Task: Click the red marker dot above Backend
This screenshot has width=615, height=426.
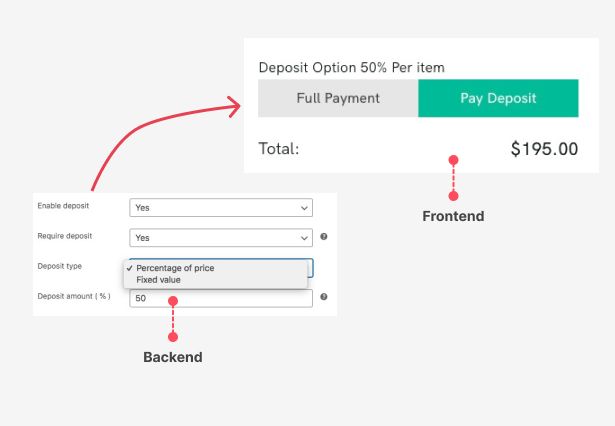Action: pyautogui.click(x=173, y=300)
